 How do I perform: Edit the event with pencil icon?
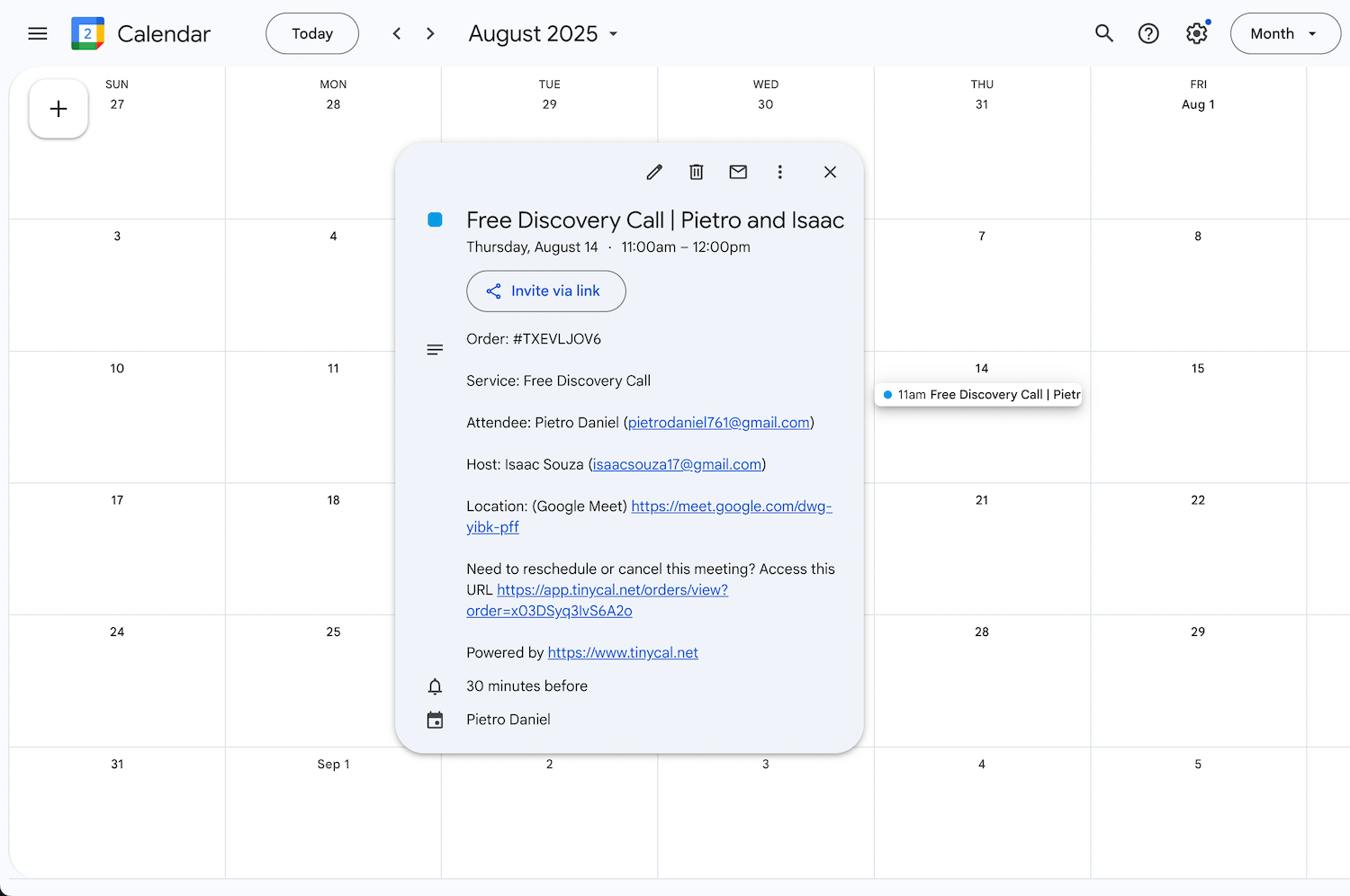(x=654, y=172)
